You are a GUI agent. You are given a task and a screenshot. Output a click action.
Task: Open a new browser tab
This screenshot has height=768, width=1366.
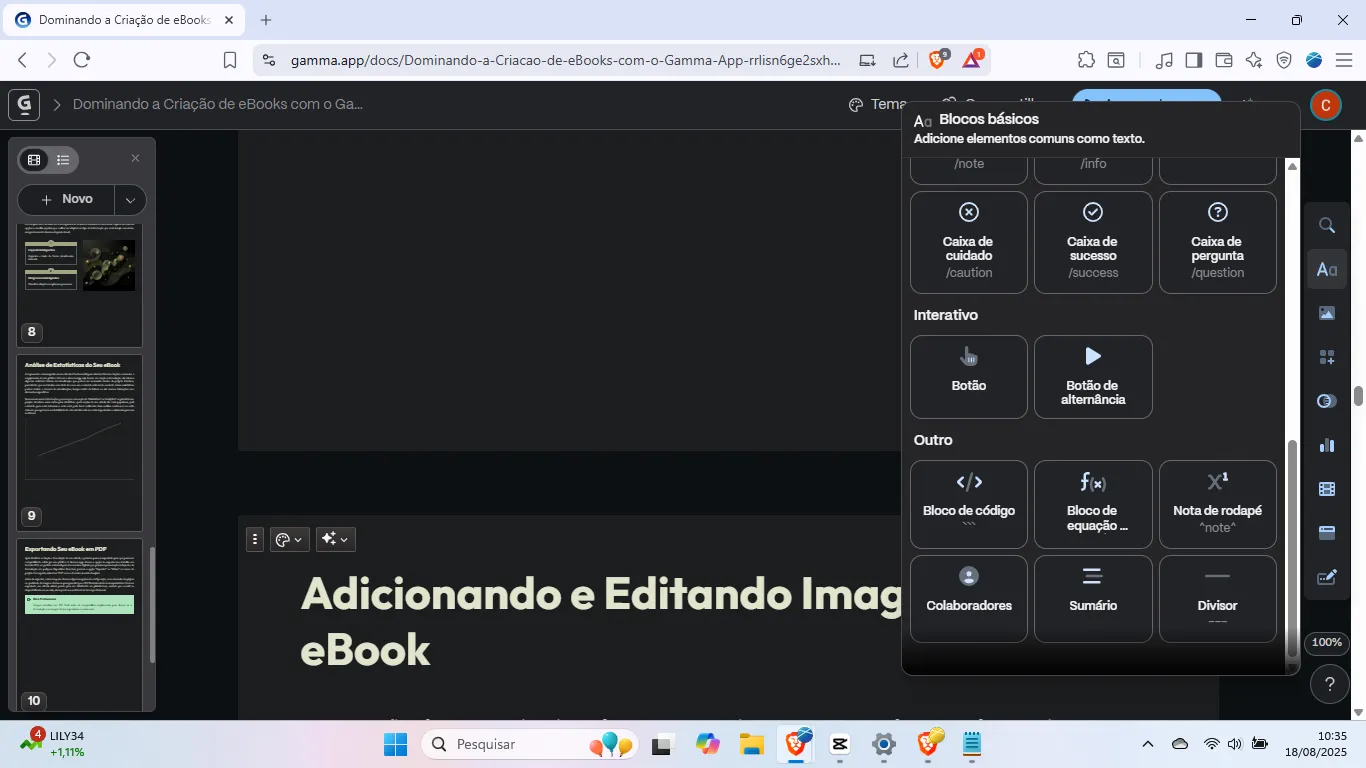pos(266,20)
